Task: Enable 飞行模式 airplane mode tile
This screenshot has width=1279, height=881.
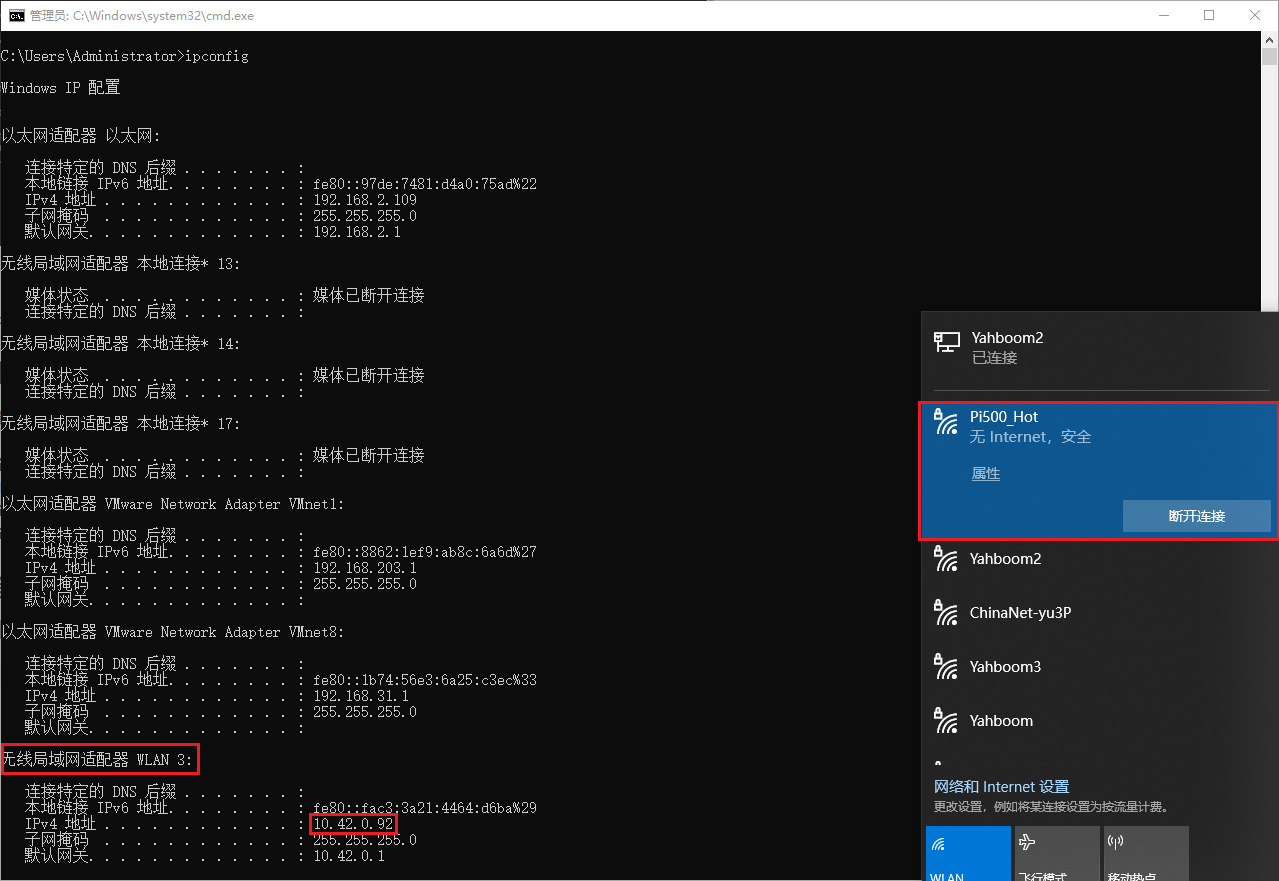Action: [1056, 853]
